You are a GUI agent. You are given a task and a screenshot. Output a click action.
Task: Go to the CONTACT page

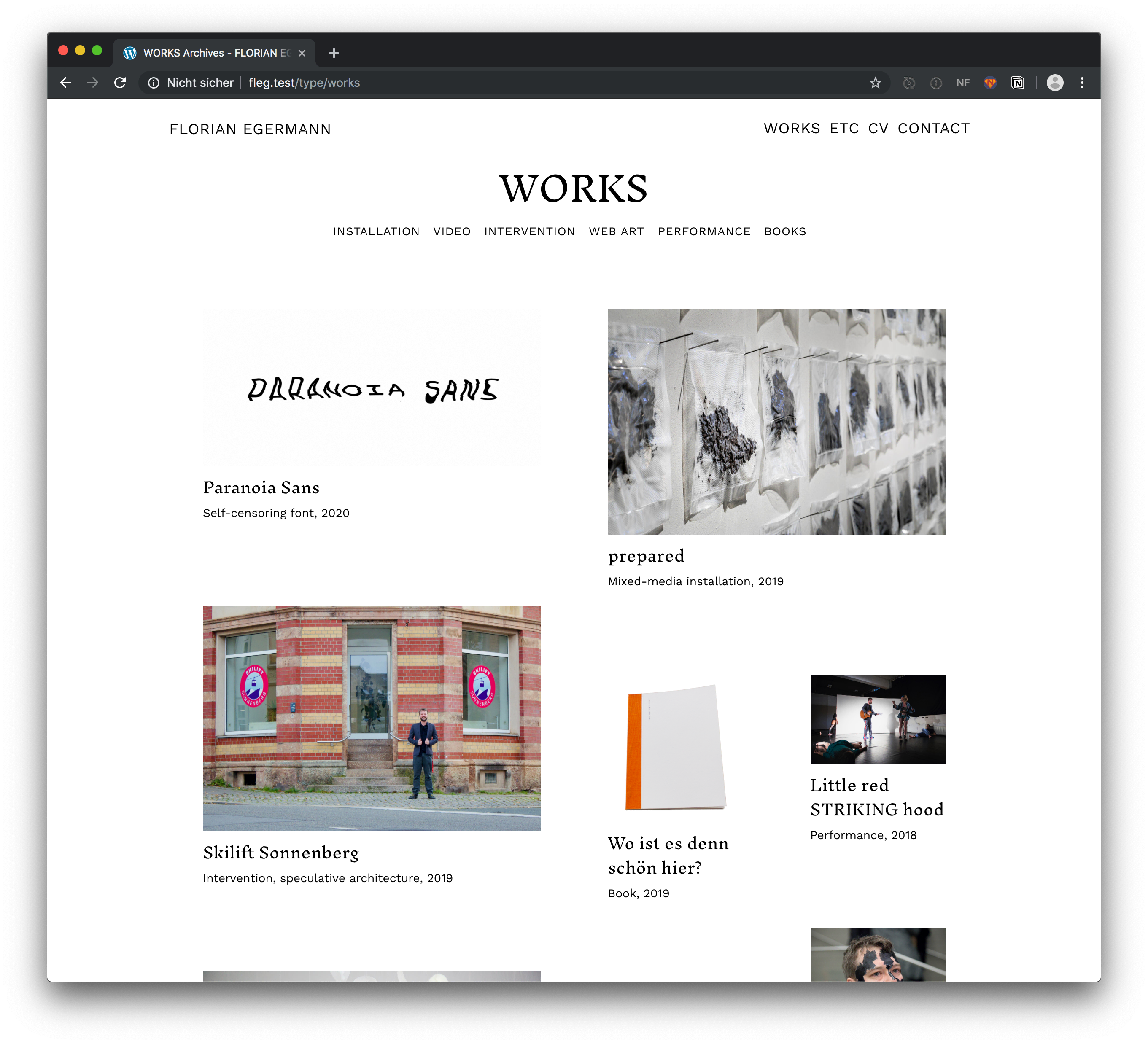click(933, 129)
